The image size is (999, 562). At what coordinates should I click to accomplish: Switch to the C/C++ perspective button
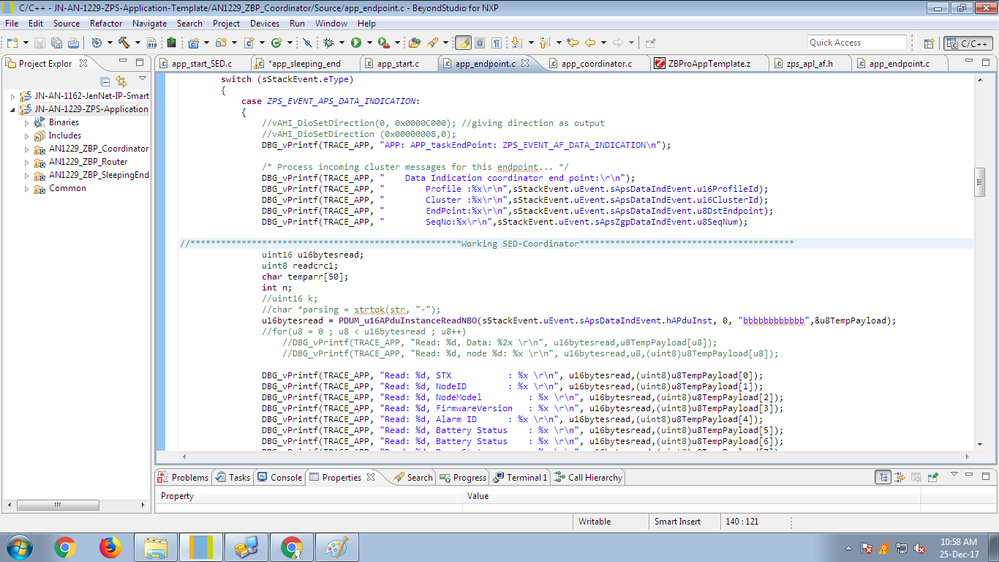pos(968,43)
